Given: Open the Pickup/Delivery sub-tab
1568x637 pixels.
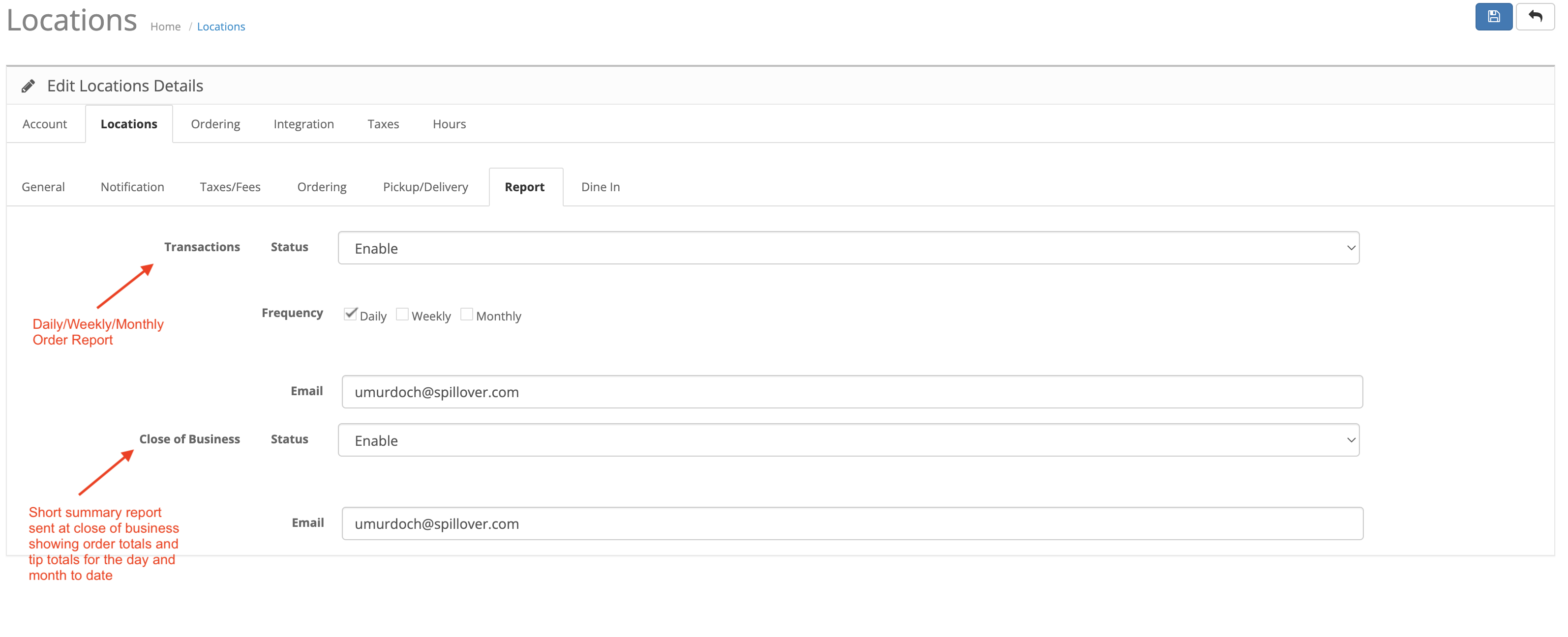Looking at the screenshot, I should (425, 187).
